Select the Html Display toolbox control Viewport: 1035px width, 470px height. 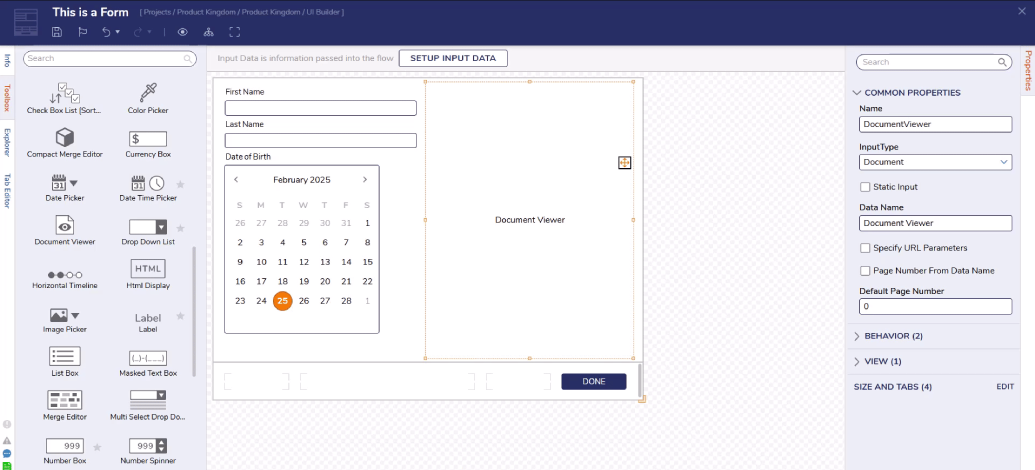tap(148, 275)
